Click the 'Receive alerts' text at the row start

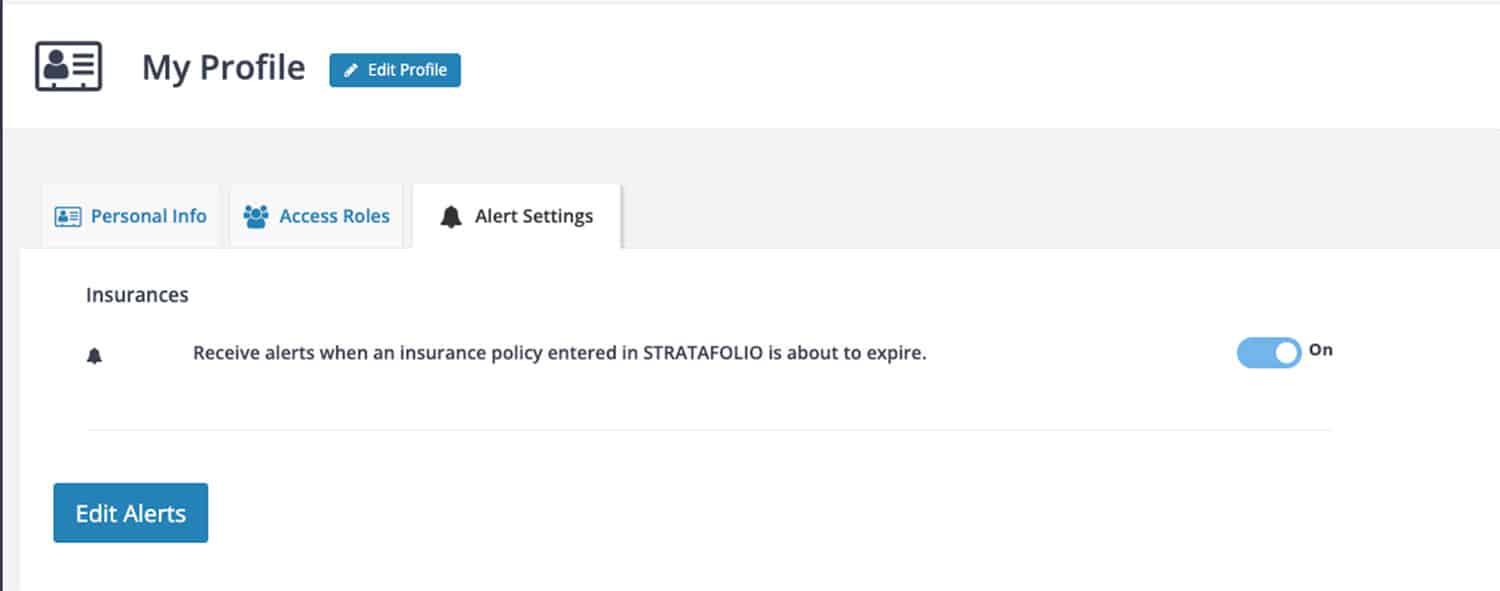pos(240,353)
